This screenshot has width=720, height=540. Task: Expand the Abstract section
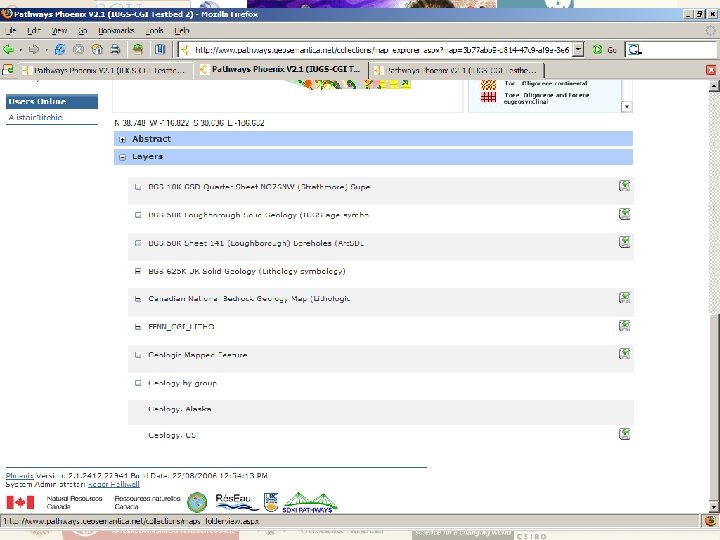[x=122, y=139]
